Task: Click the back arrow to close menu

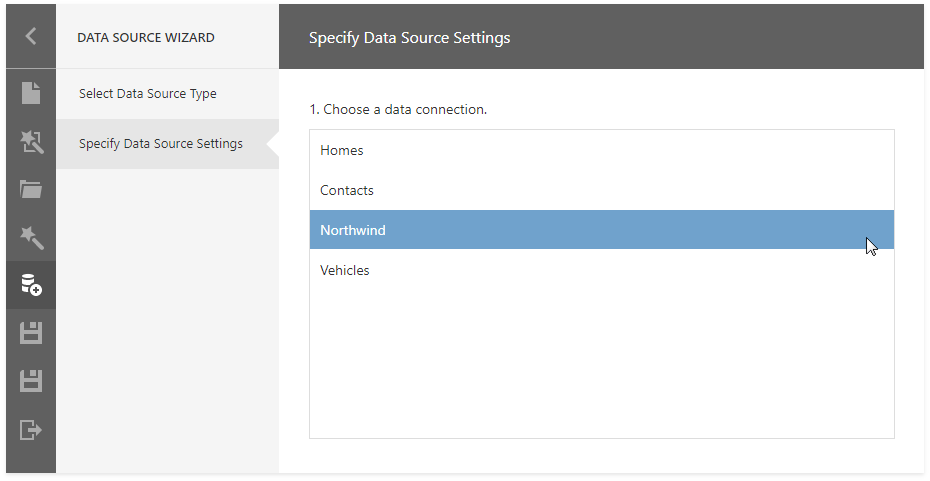Action: [x=31, y=36]
